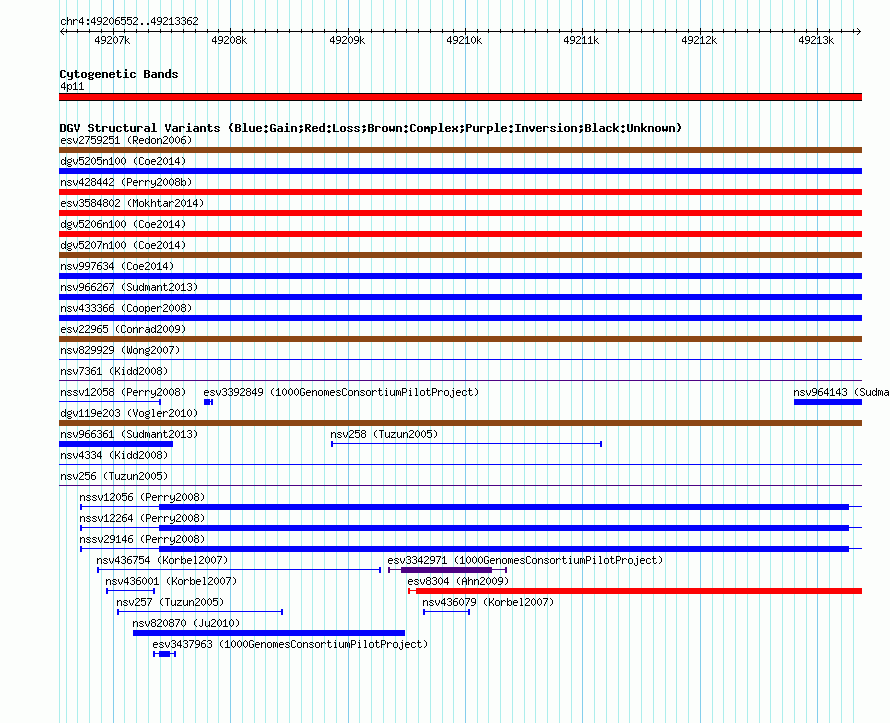Select the nsv436001 short span glyph
Screen dimensions: 890x723
131,591
